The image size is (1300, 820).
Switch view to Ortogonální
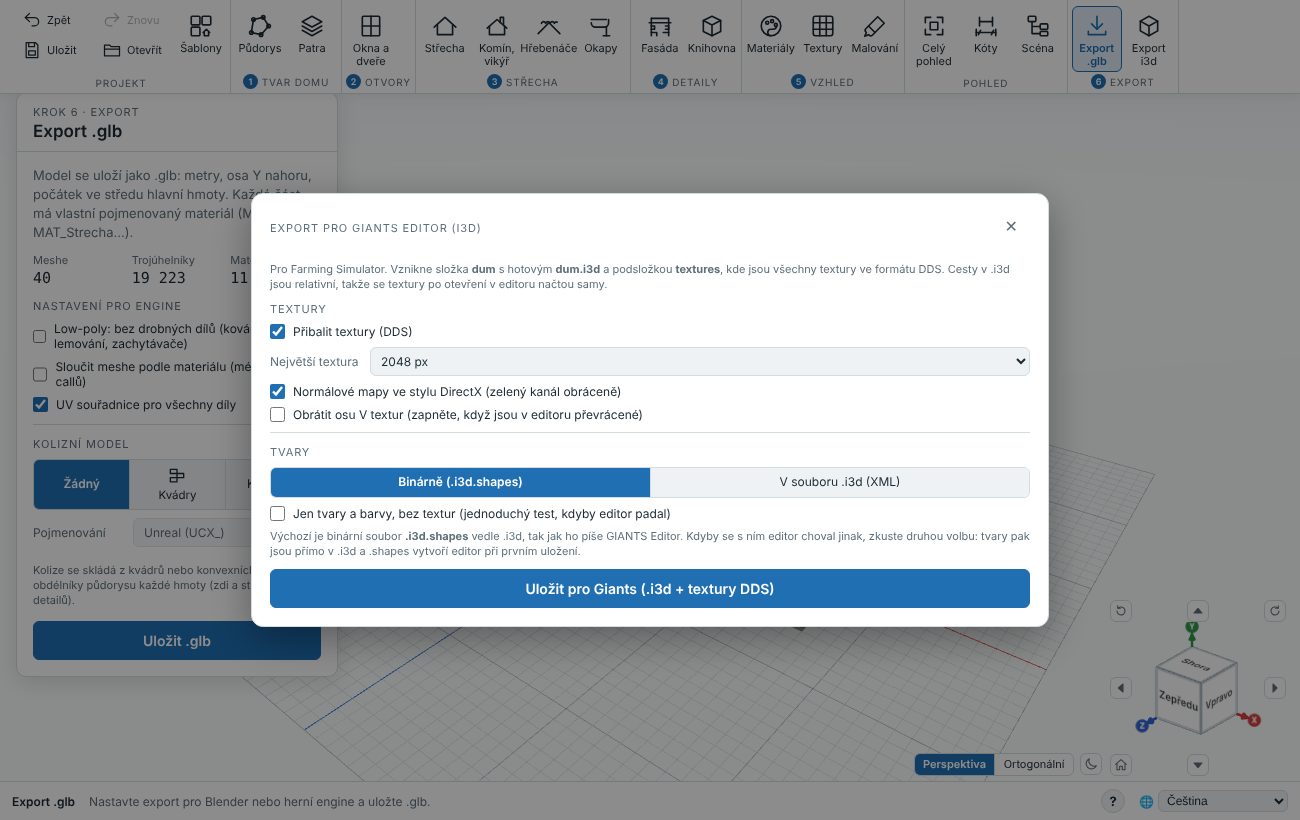click(x=1034, y=764)
